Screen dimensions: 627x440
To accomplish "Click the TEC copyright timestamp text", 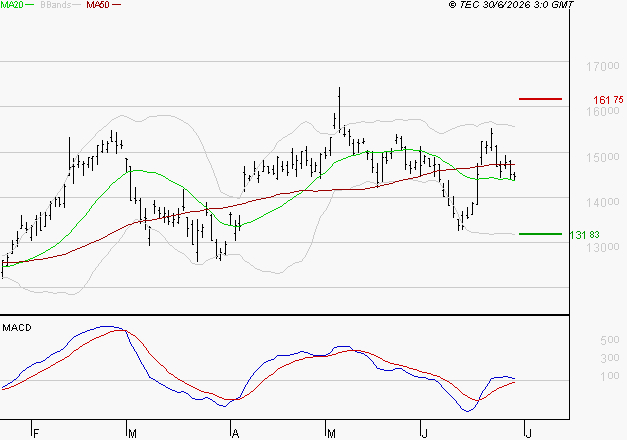I will pos(511,4).
